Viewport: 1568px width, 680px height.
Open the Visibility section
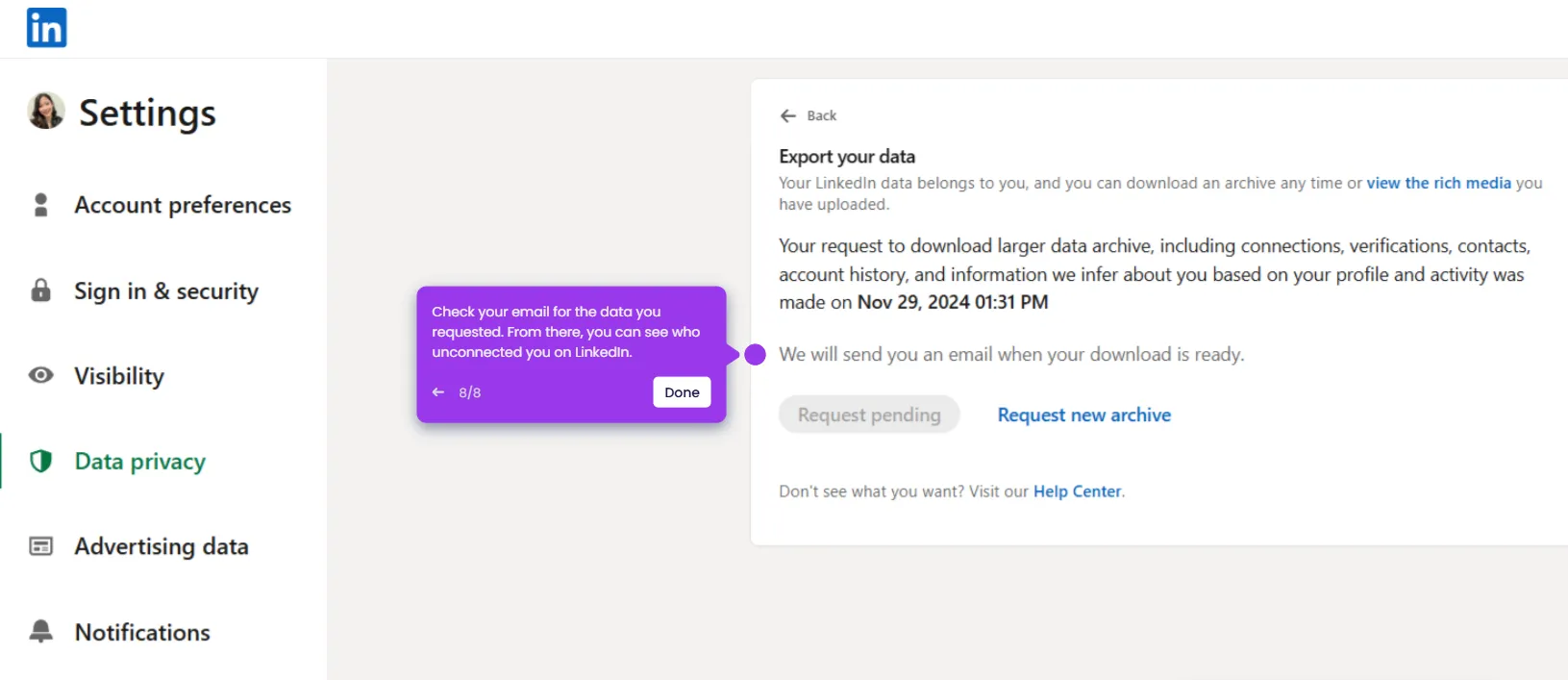click(119, 376)
